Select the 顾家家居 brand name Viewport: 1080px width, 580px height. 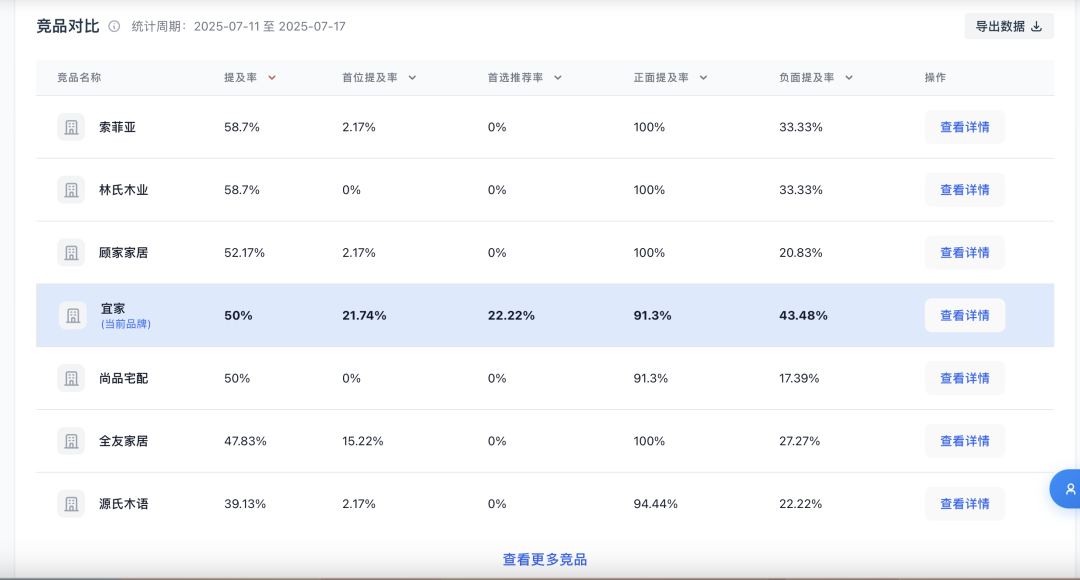(123, 252)
